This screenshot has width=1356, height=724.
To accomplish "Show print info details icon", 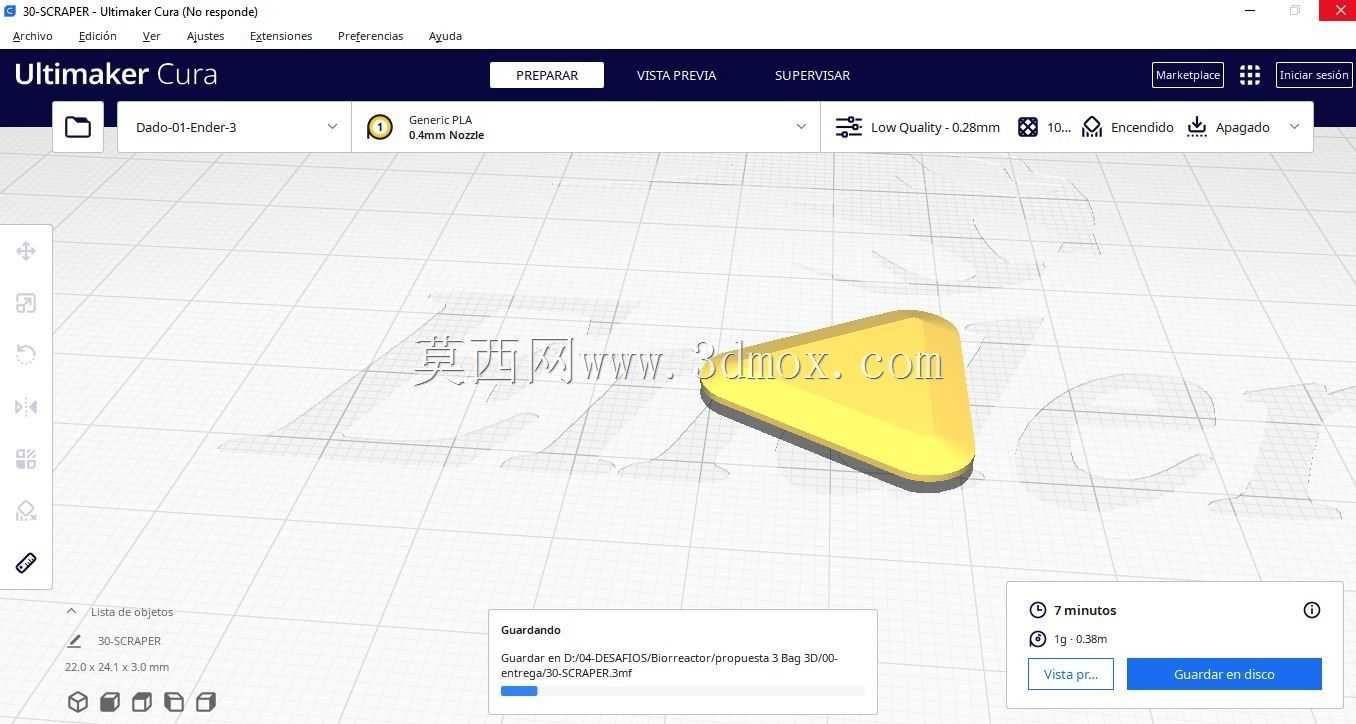I will tap(1312, 610).
